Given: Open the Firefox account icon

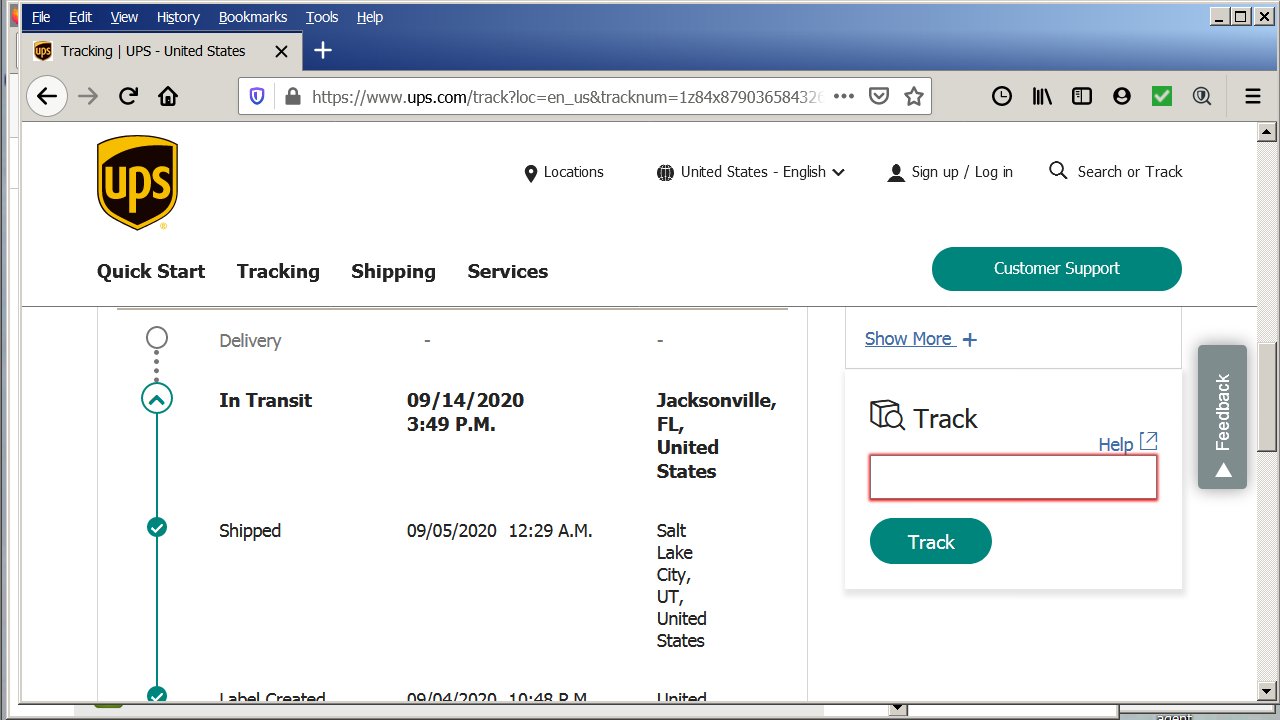Looking at the screenshot, I should 1121,96.
